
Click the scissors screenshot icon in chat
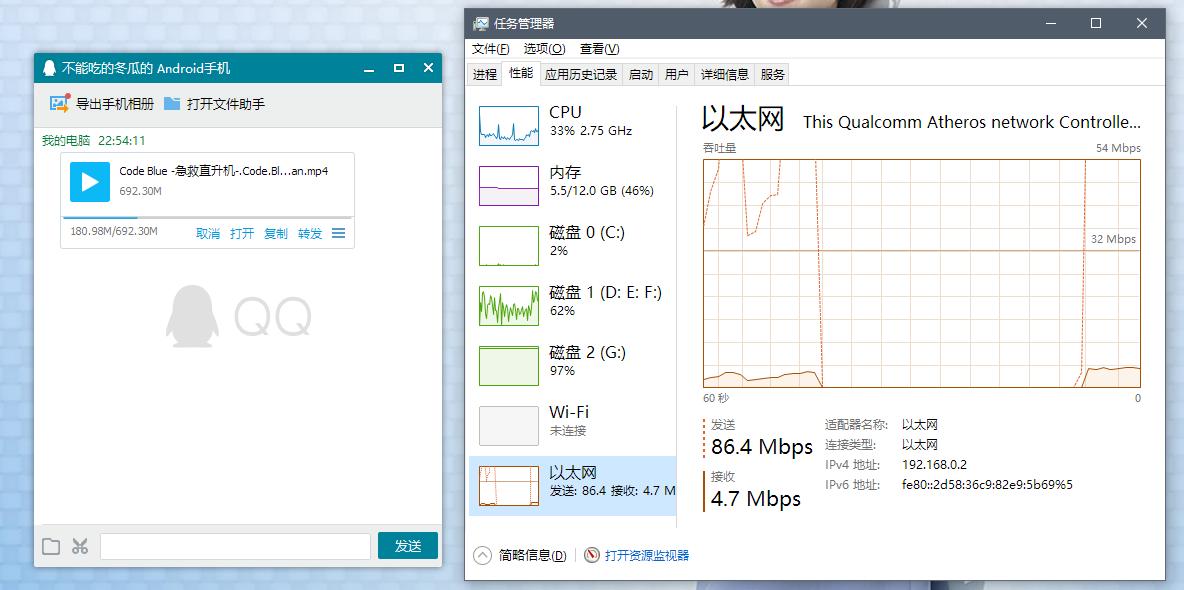pyautogui.click(x=81, y=545)
